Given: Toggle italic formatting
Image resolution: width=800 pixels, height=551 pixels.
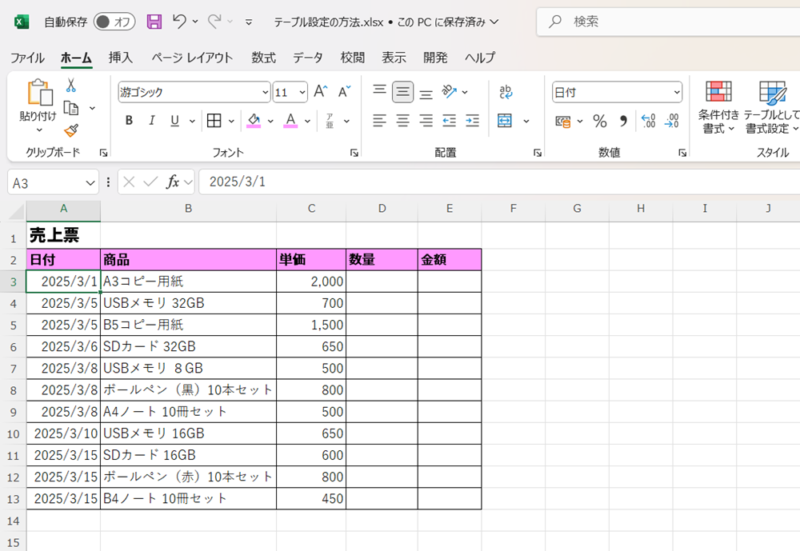Looking at the screenshot, I should pyautogui.click(x=152, y=121).
